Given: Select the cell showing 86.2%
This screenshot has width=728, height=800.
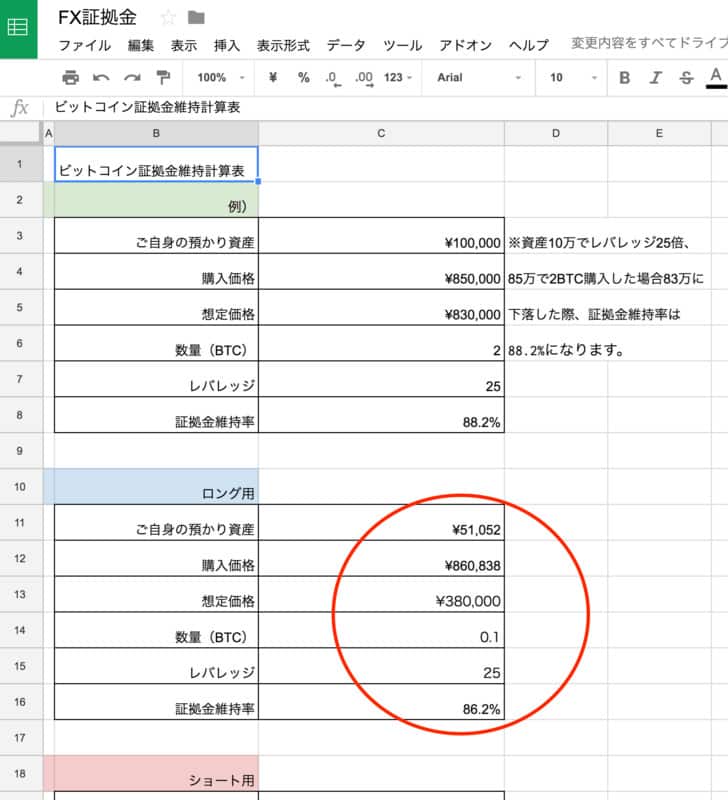Looking at the screenshot, I should 381,702.
